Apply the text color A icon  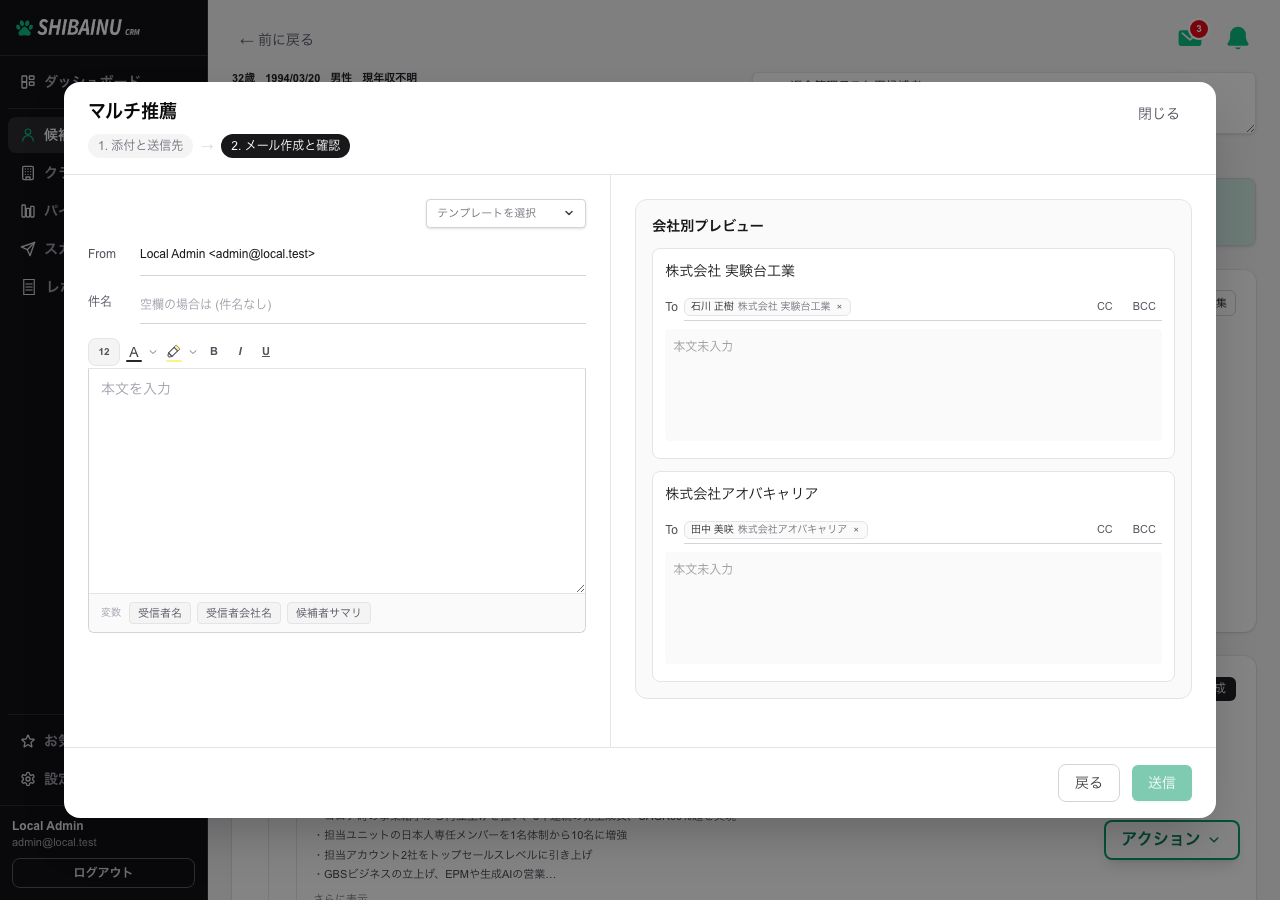click(134, 352)
